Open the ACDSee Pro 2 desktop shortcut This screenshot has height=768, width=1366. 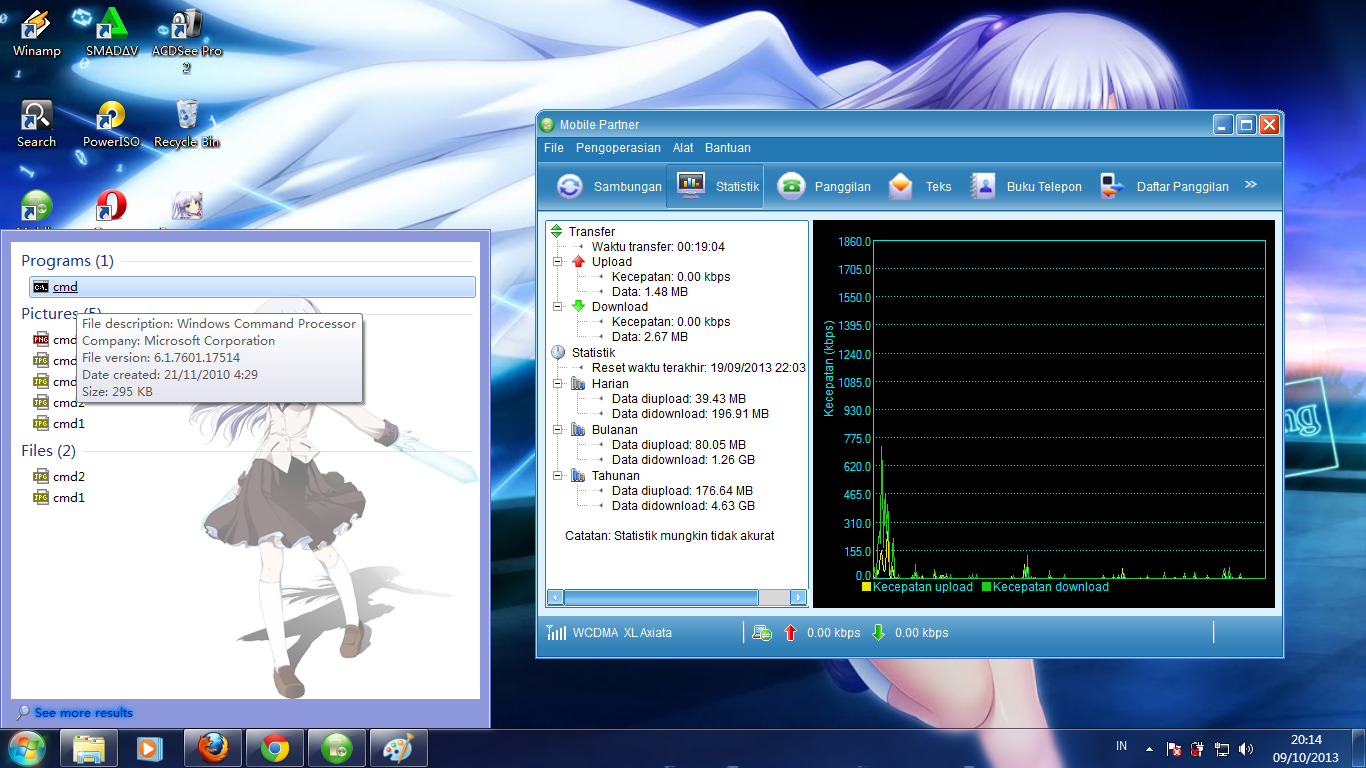point(187,40)
